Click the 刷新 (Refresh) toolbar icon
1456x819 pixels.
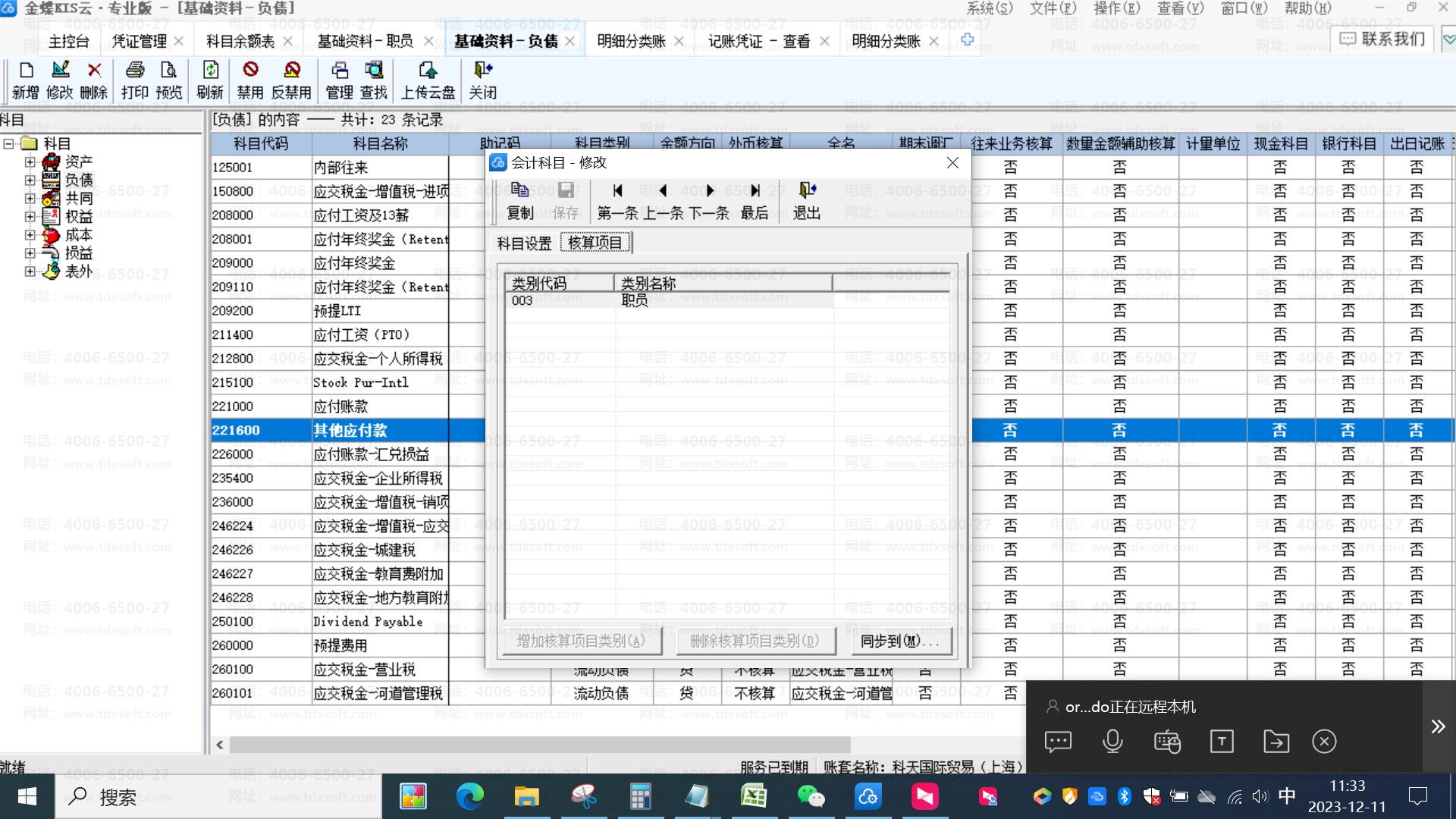tap(210, 71)
